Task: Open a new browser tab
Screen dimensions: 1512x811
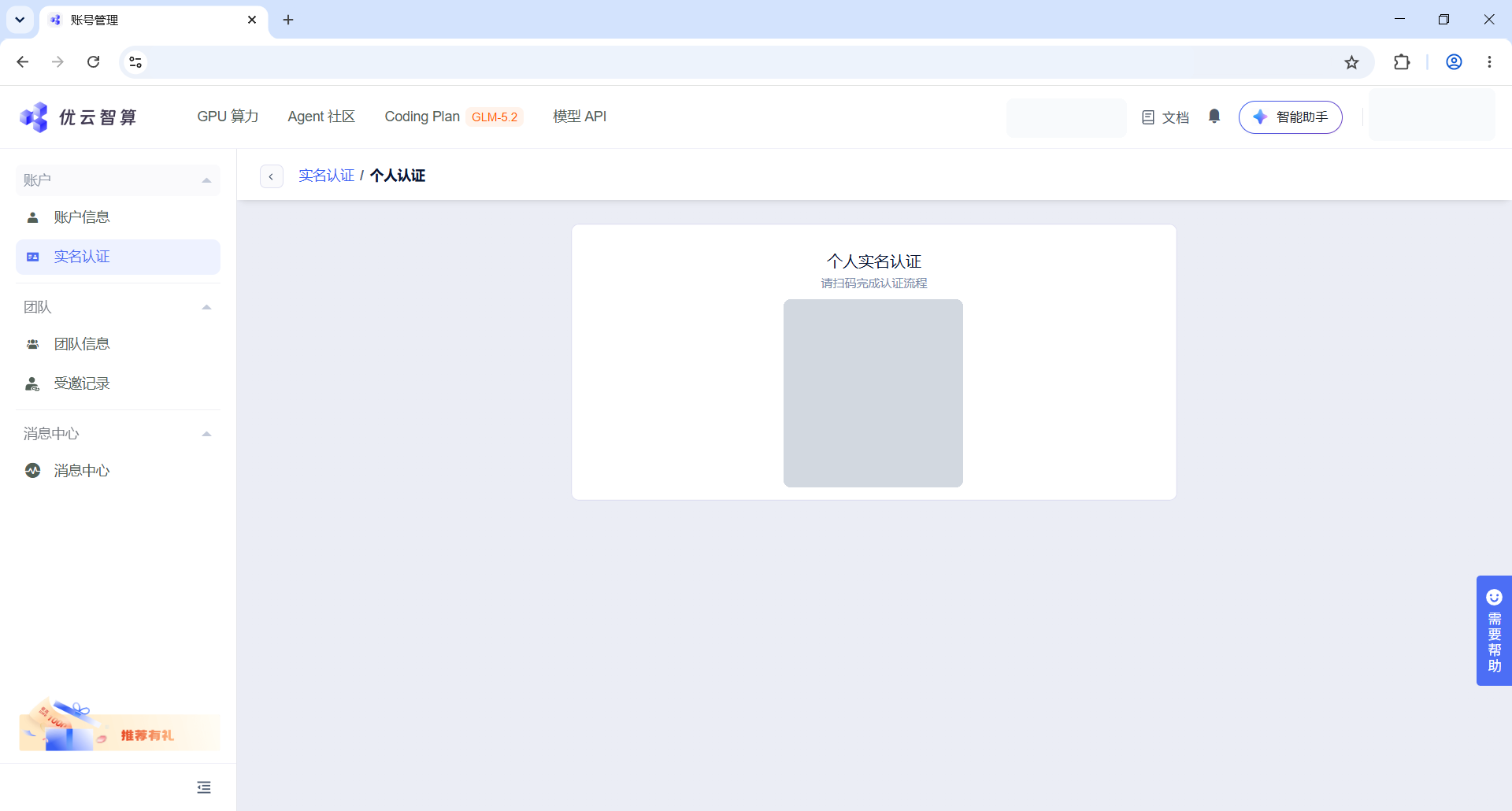Action: (x=288, y=20)
